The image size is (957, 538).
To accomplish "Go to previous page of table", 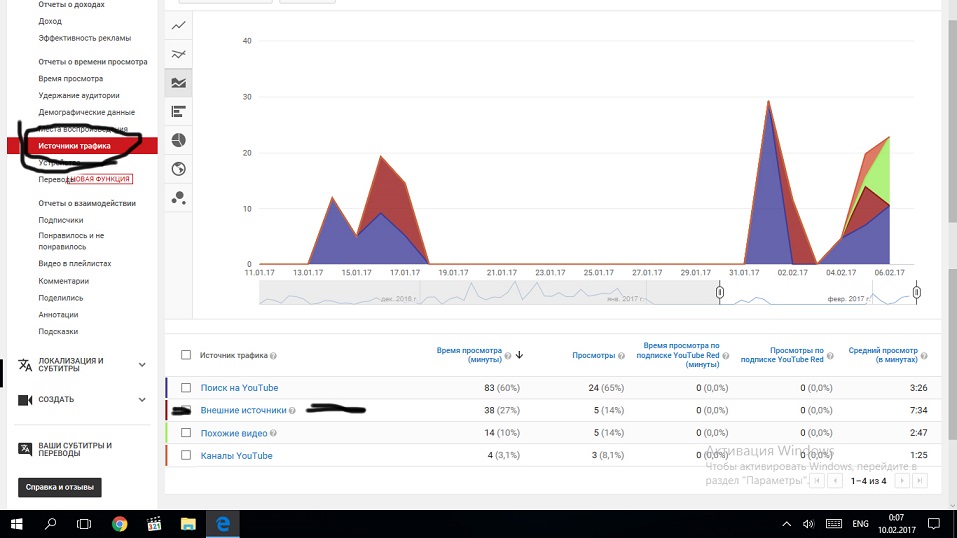I will (835, 481).
